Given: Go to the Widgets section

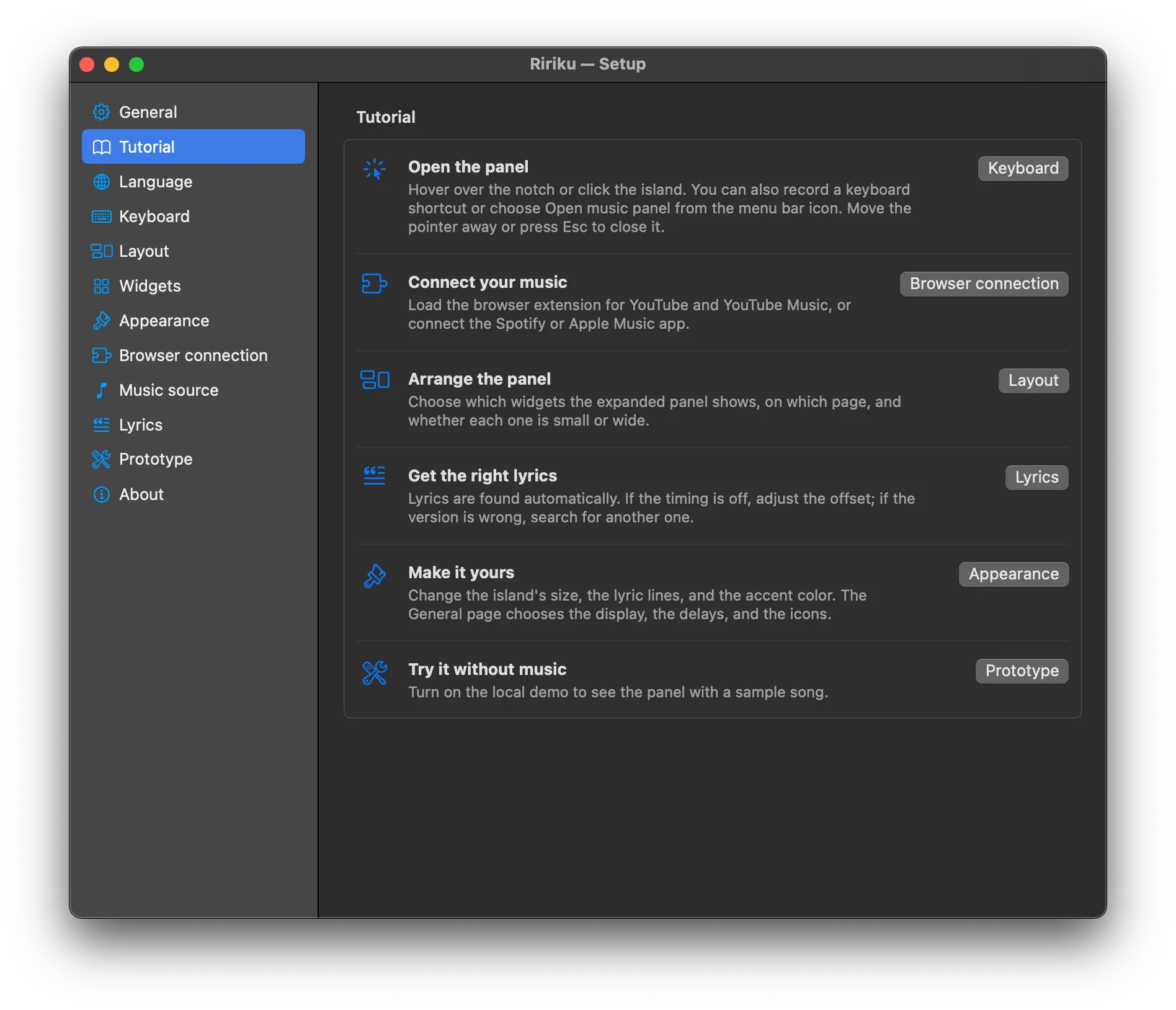Looking at the screenshot, I should pos(194,286).
